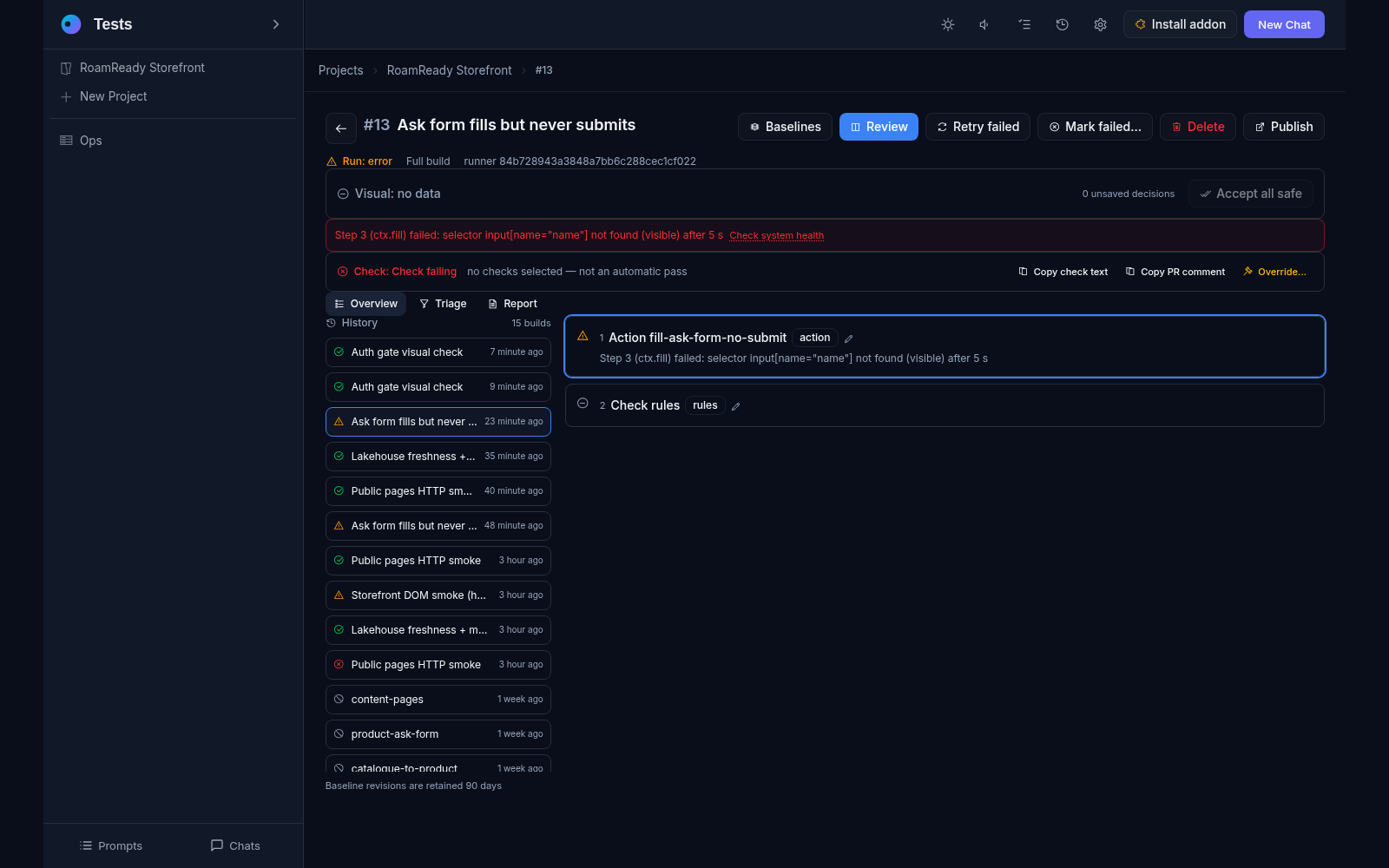Toggle light/dark theme sun icon
1389x868 pixels.
point(948,24)
